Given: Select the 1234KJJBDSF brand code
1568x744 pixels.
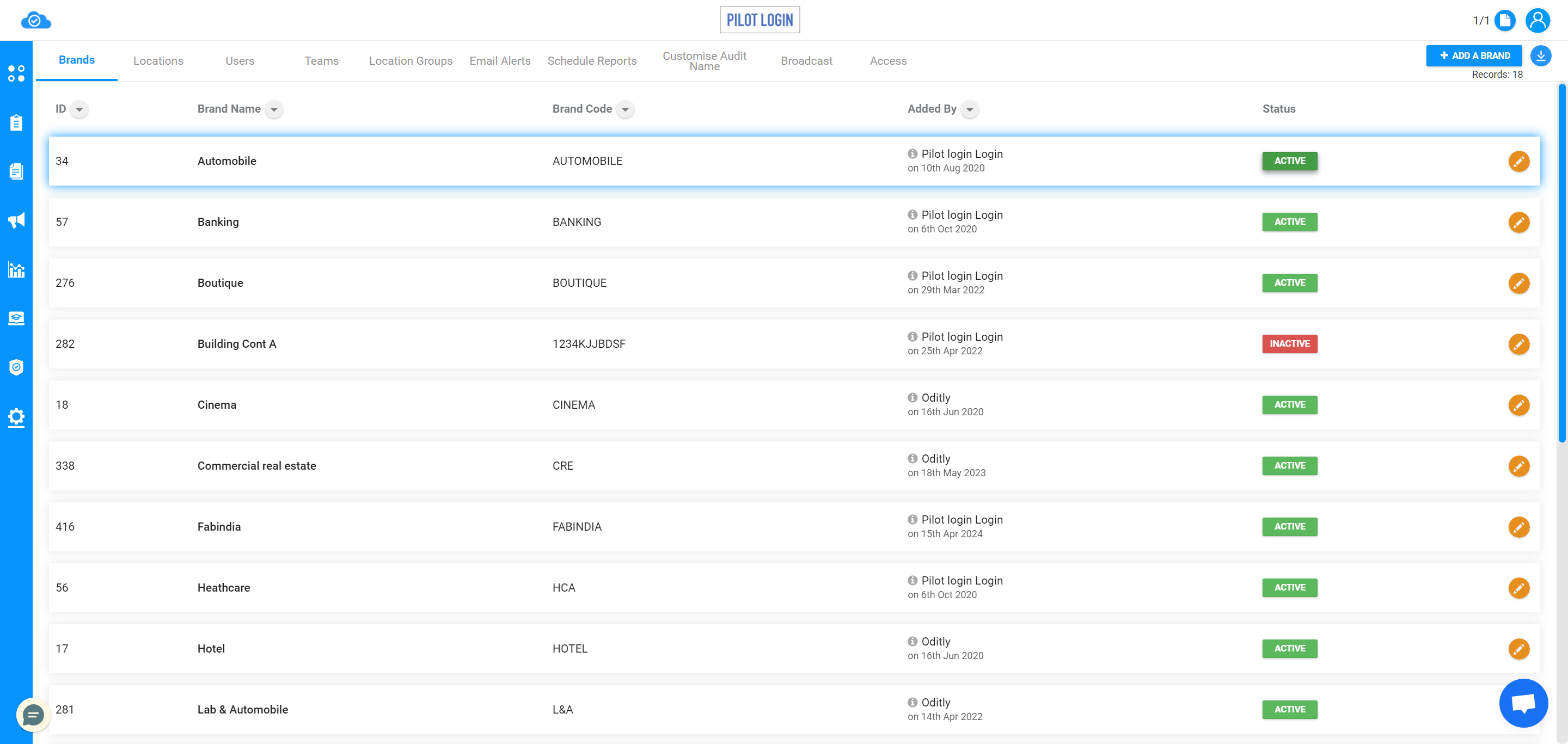Looking at the screenshot, I should tap(589, 345).
